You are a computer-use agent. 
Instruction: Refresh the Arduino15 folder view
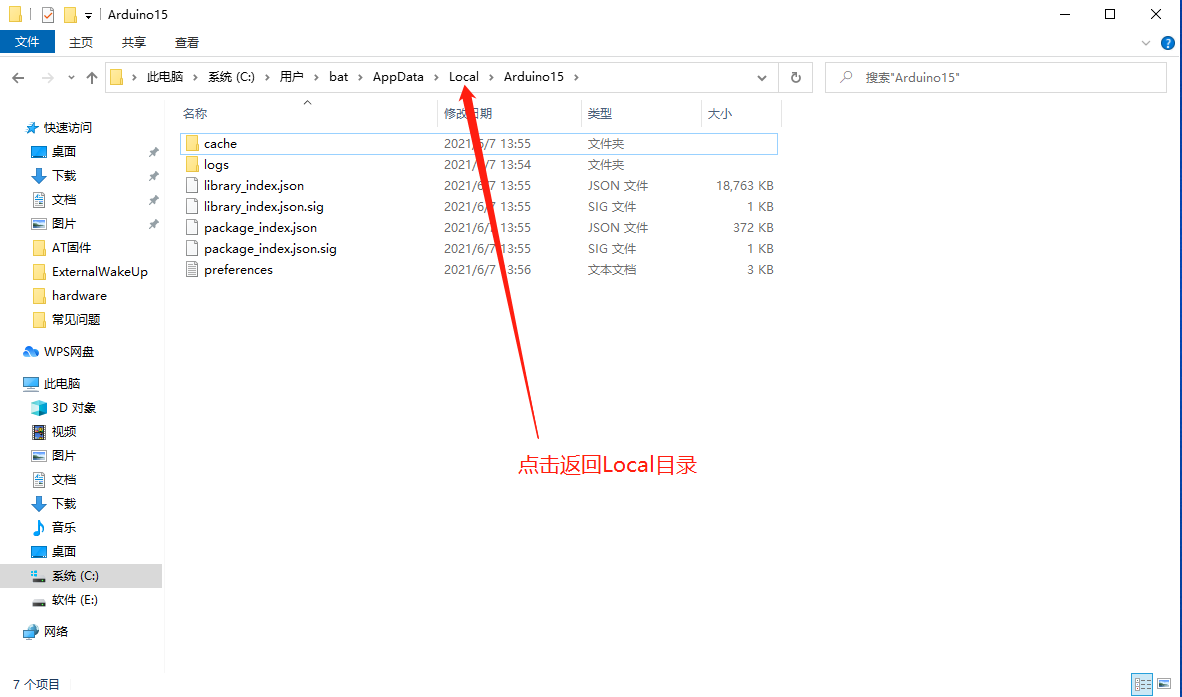pyautogui.click(x=795, y=78)
